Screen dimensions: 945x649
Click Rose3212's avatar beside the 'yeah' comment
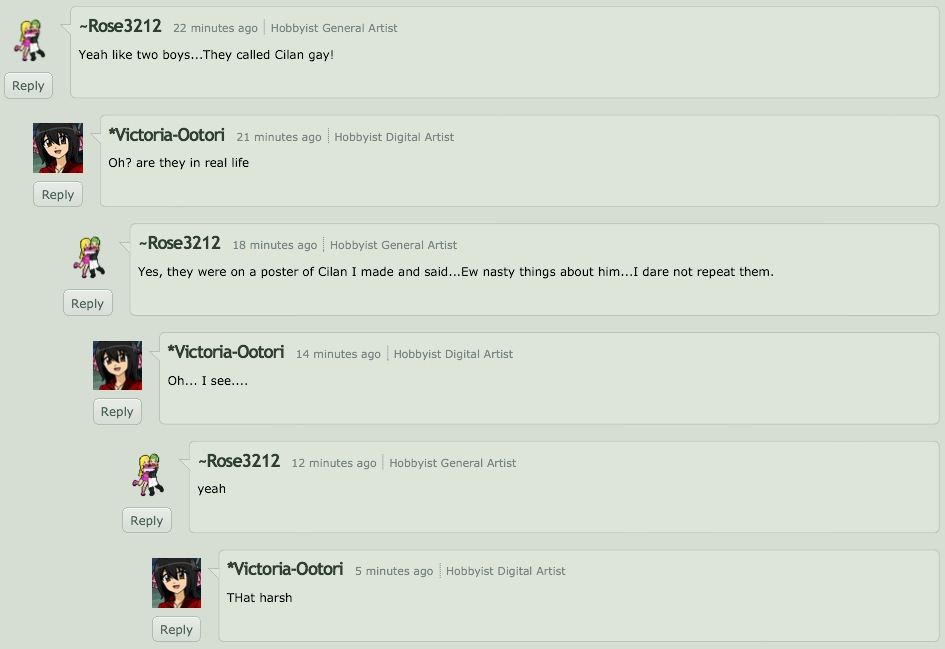click(149, 475)
